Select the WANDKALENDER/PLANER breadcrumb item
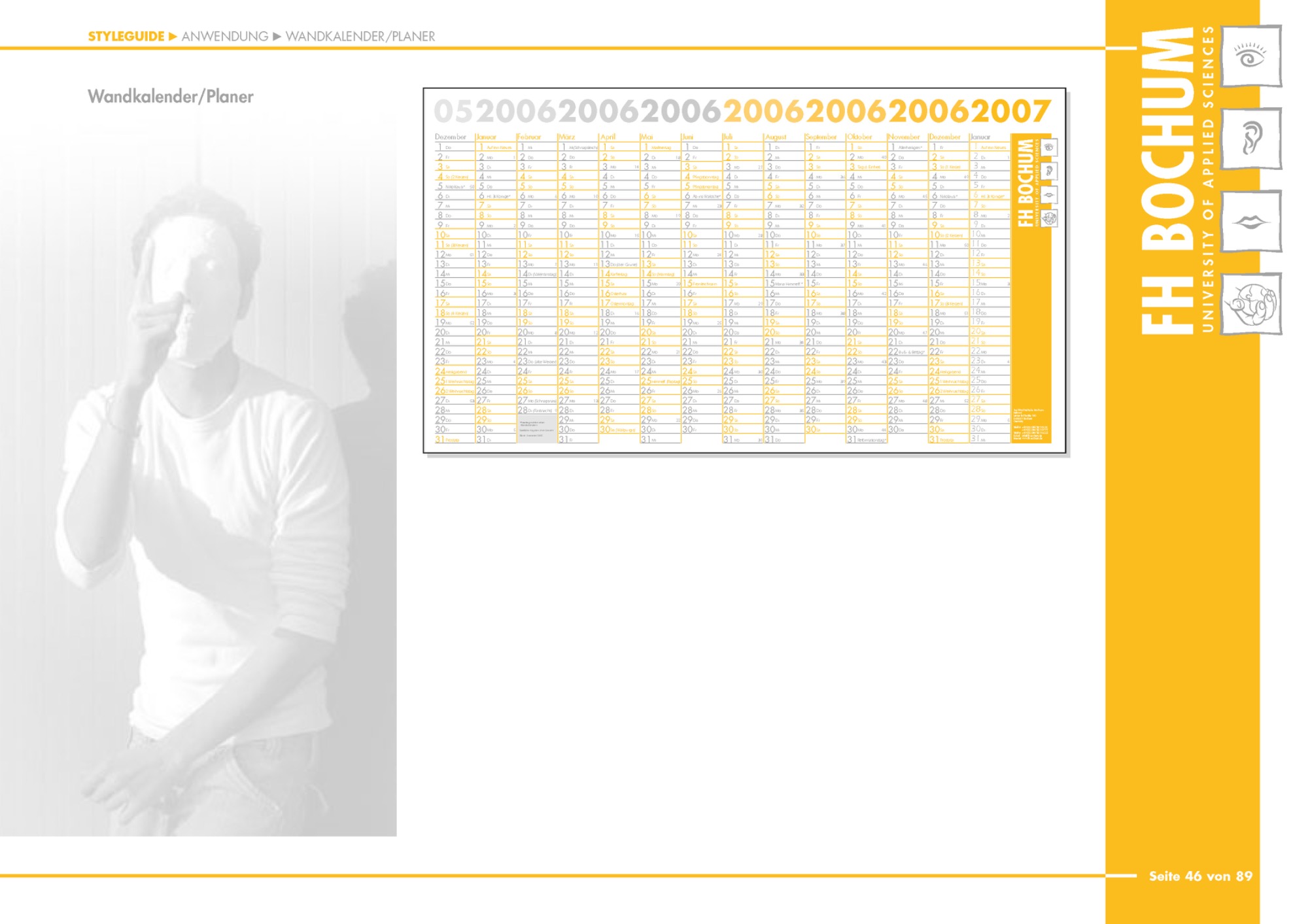The image size is (1308, 924). click(360, 37)
